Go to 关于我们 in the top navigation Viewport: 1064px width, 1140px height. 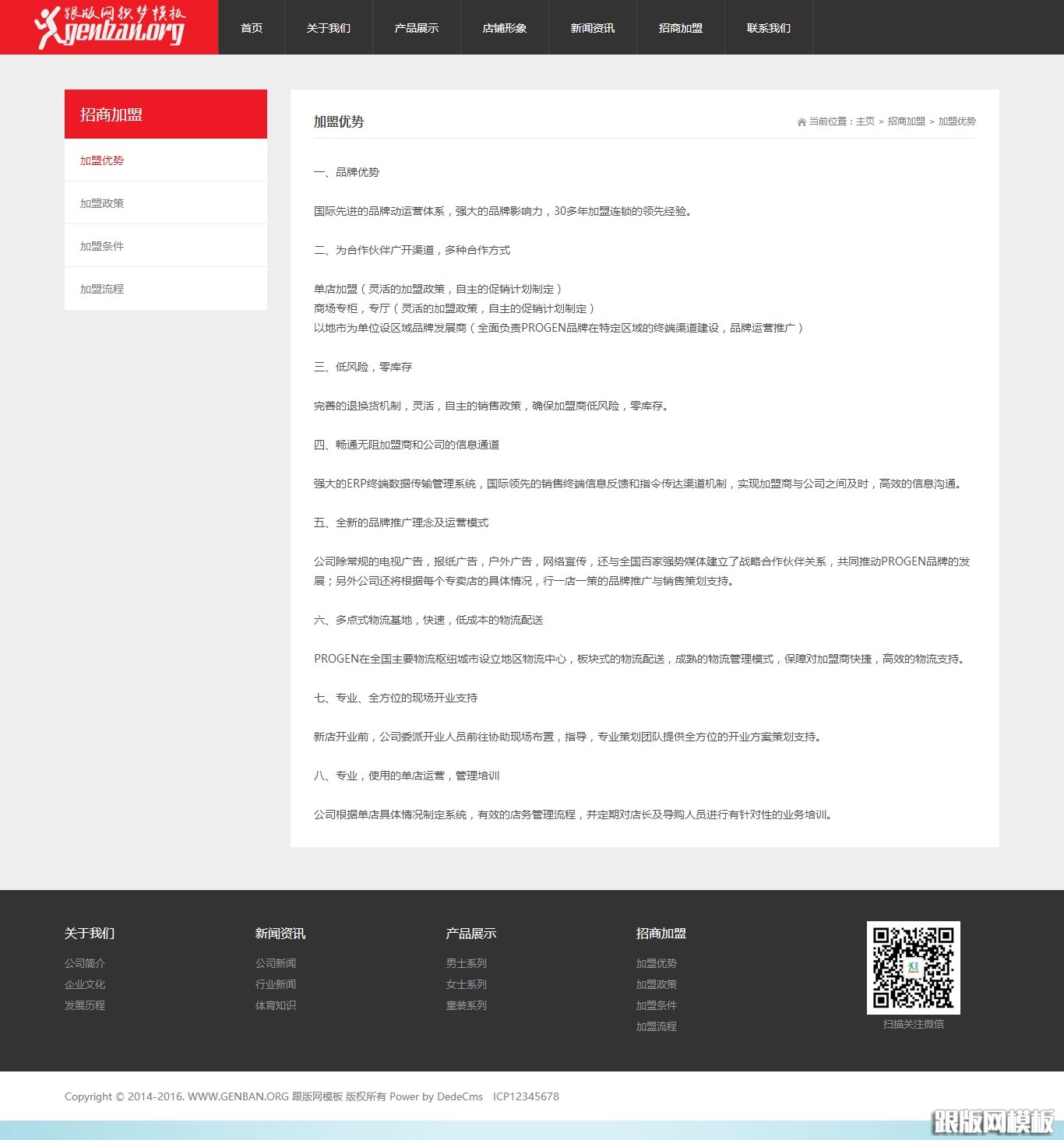[328, 28]
